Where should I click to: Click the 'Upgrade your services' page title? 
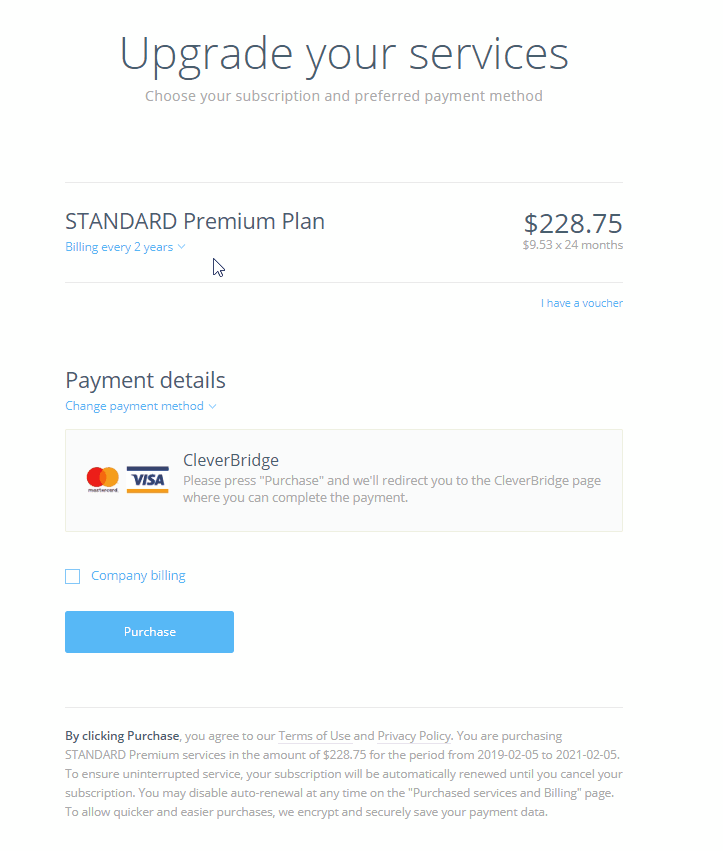click(x=344, y=52)
